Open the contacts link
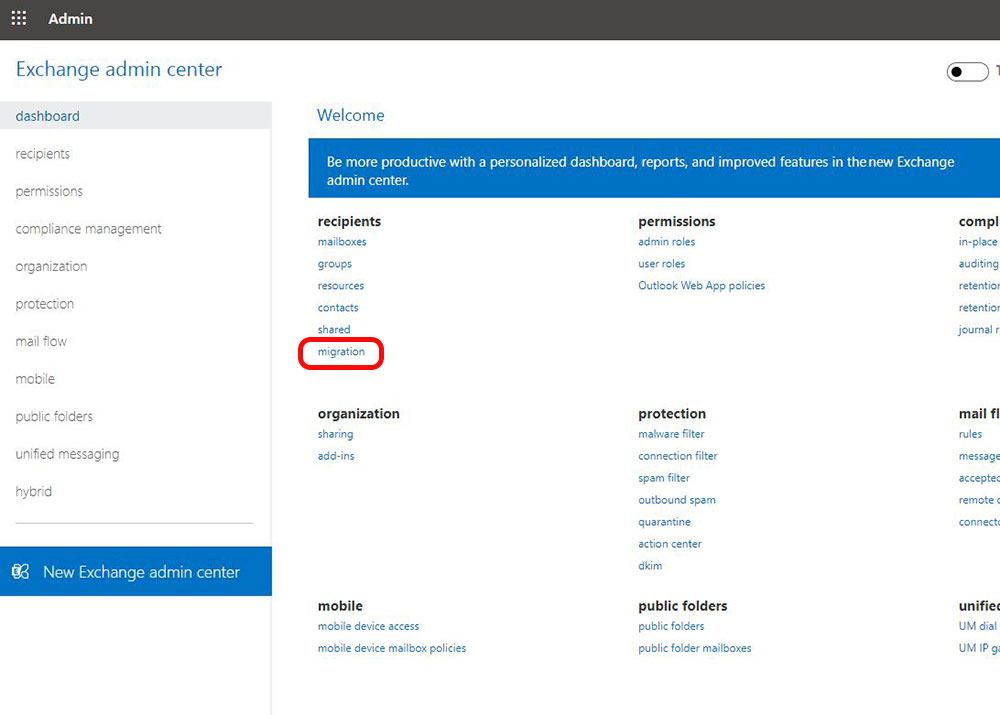Image resolution: width=1000 pixels, height=715 pixels. pyautogui.click(x=338, y=307)
